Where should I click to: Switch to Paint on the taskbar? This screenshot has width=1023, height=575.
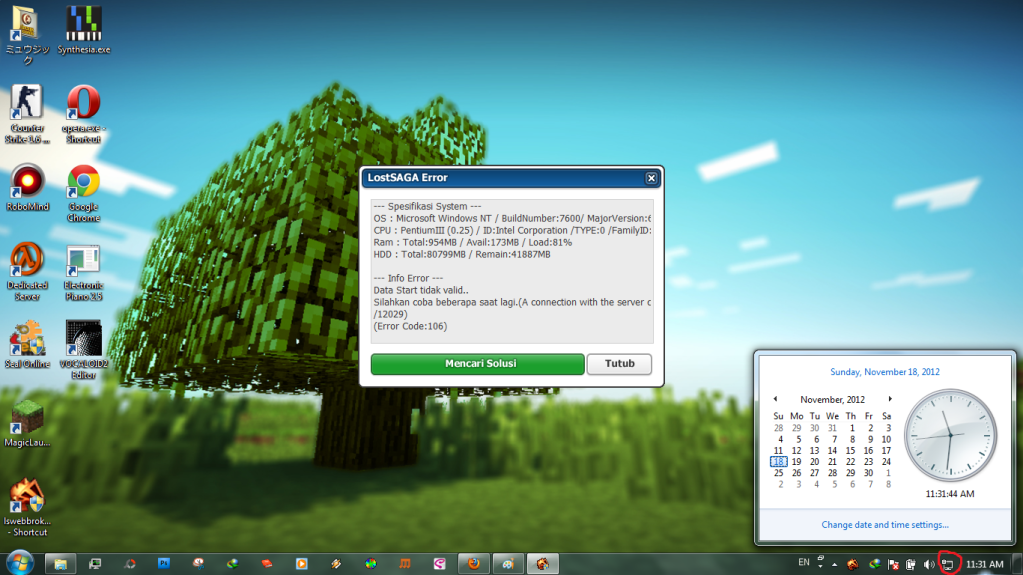[x=508, y=563]
